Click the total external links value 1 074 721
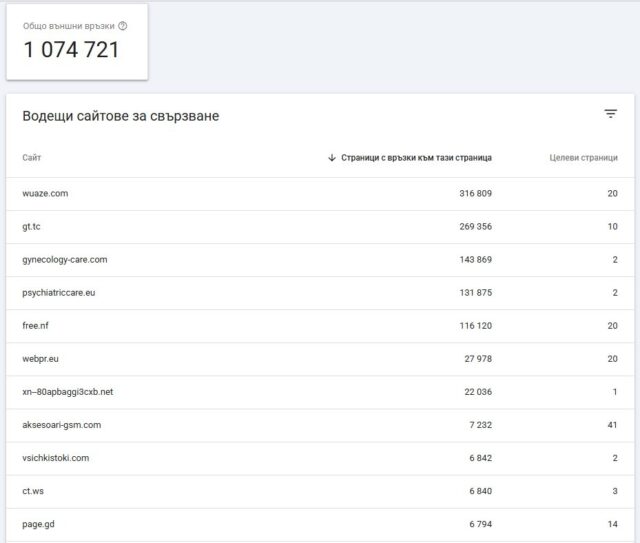This screenshot has width=640, height=543. click(71, 50)
